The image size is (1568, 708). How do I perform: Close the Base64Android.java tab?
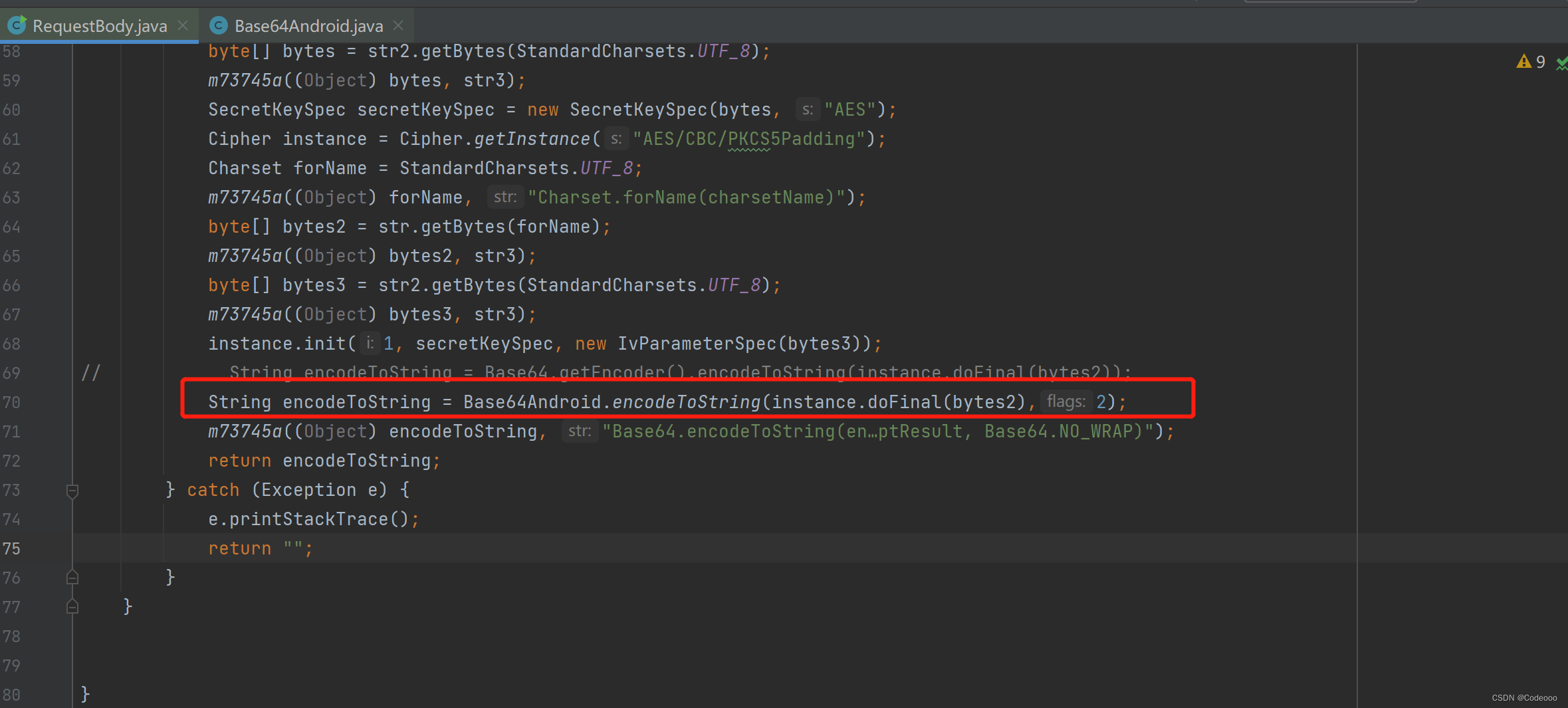[398, 25]
